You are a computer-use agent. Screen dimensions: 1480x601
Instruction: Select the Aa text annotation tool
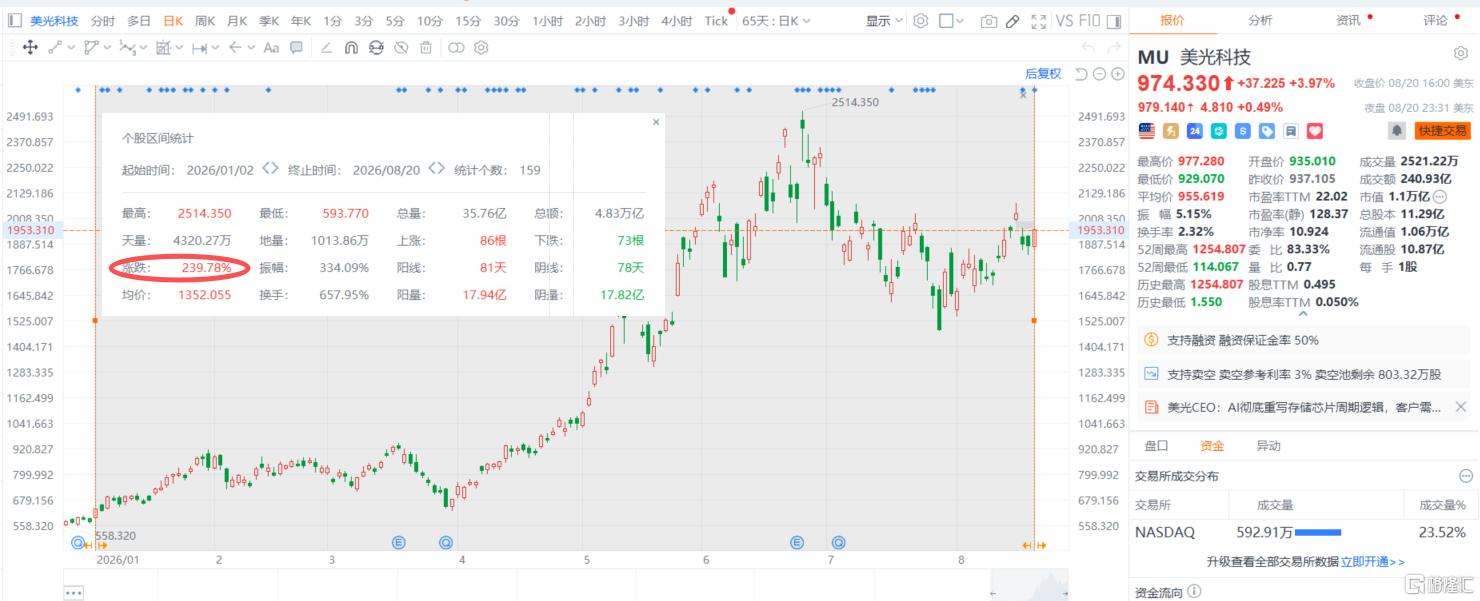click(x=272, y=47)
